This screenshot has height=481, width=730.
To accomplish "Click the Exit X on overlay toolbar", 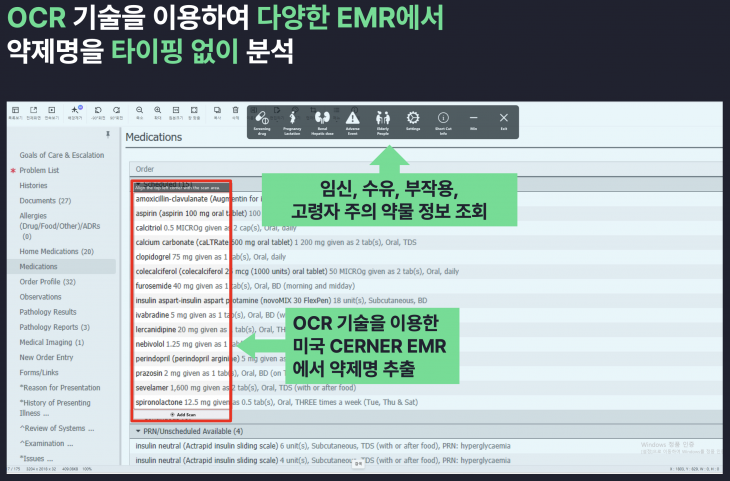I will (504, 118).
